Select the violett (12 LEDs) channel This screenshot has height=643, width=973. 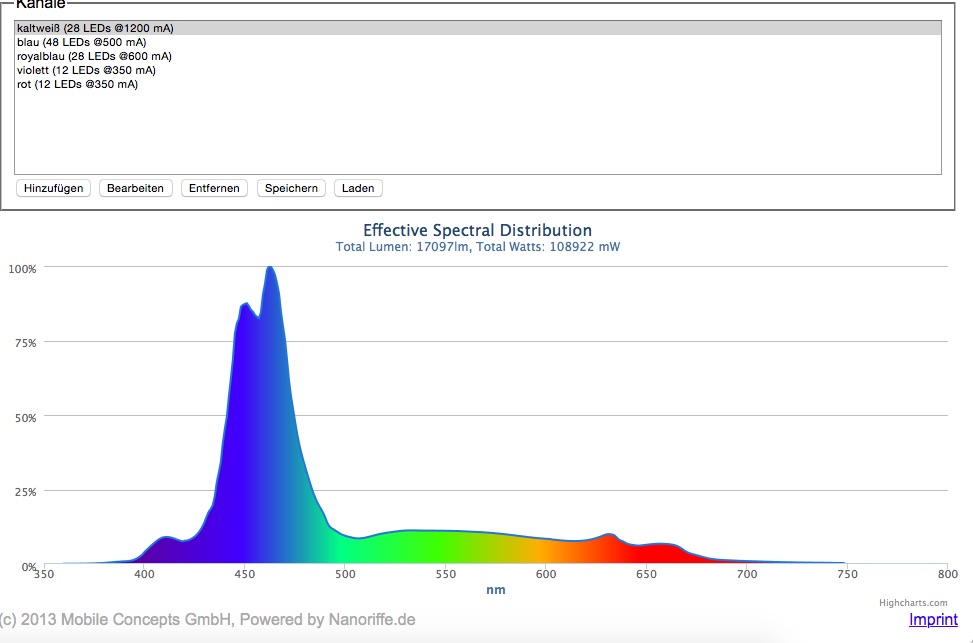[86, 70]
